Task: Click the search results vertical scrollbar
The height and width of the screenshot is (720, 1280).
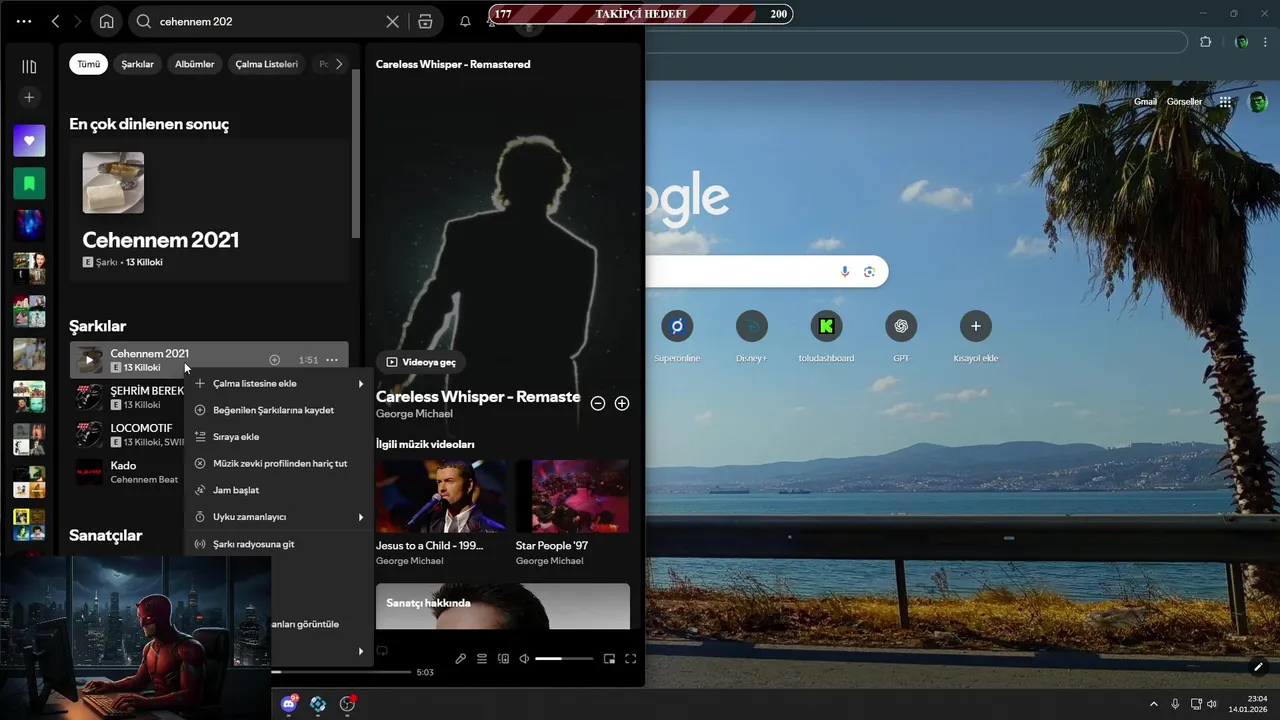Action: [355, 155]
